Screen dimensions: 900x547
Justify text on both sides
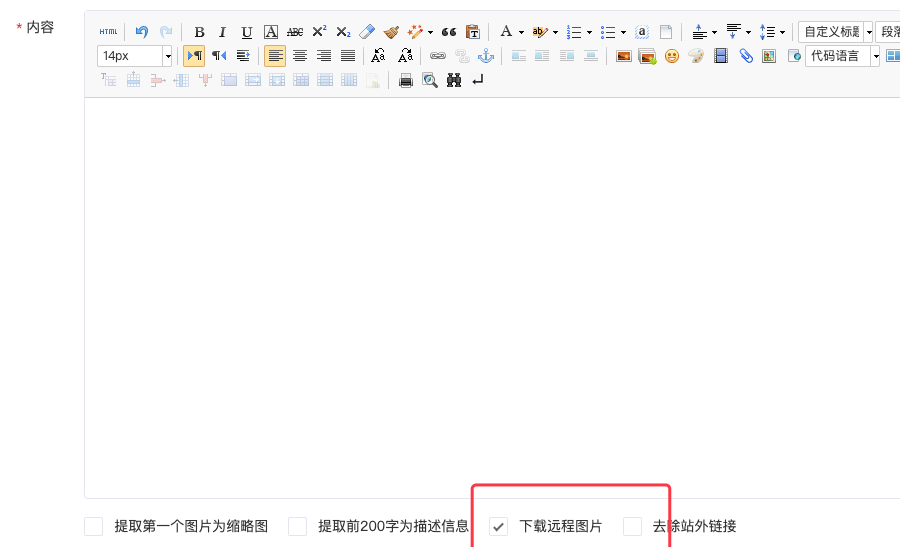click(x=348, y=56)
